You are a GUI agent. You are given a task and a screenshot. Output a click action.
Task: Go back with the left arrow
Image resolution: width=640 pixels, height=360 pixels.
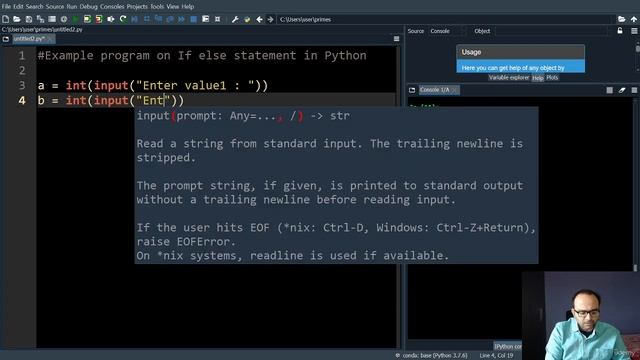259,19
